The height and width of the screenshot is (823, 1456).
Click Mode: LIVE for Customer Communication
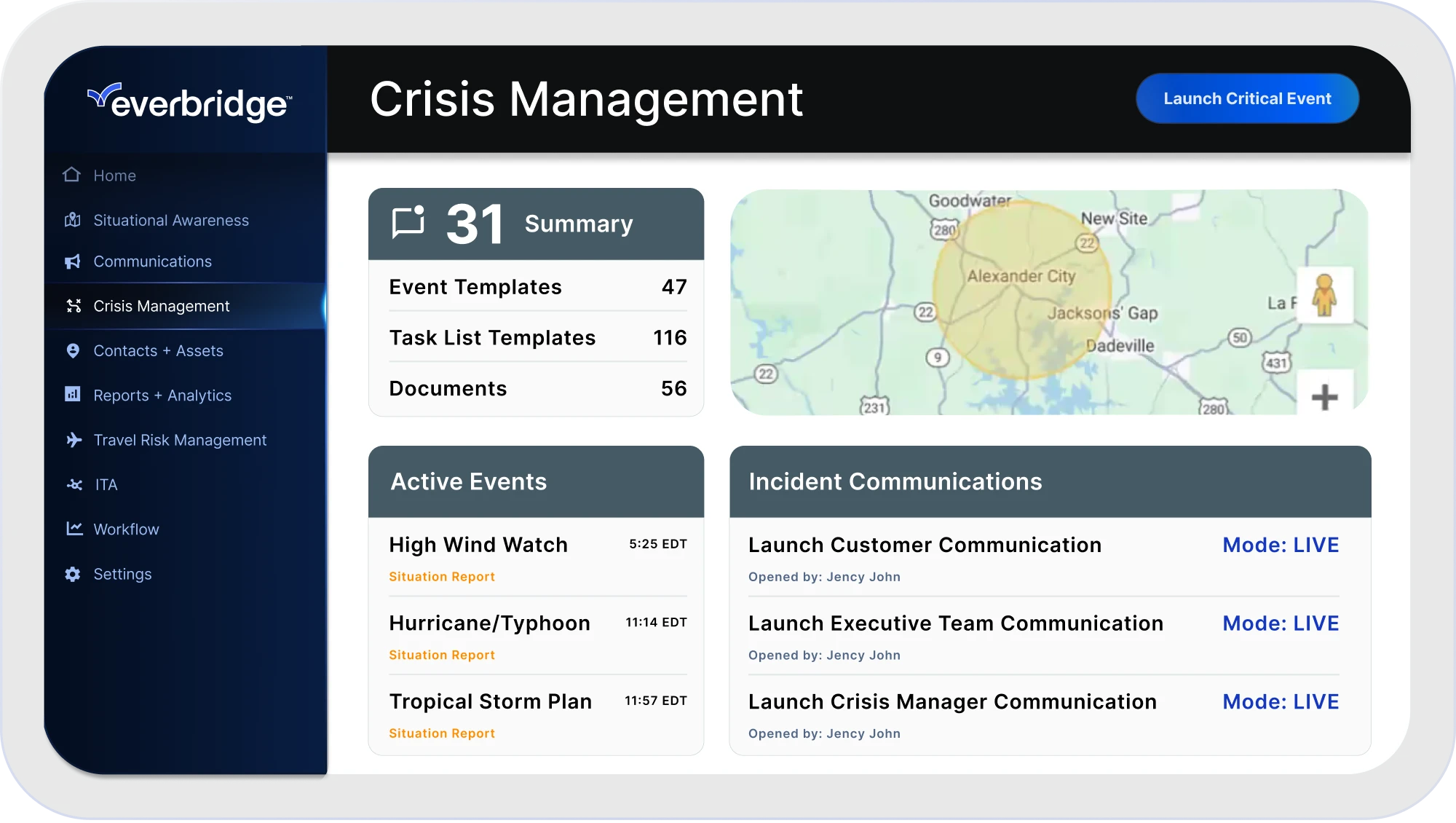(1281, 545)
